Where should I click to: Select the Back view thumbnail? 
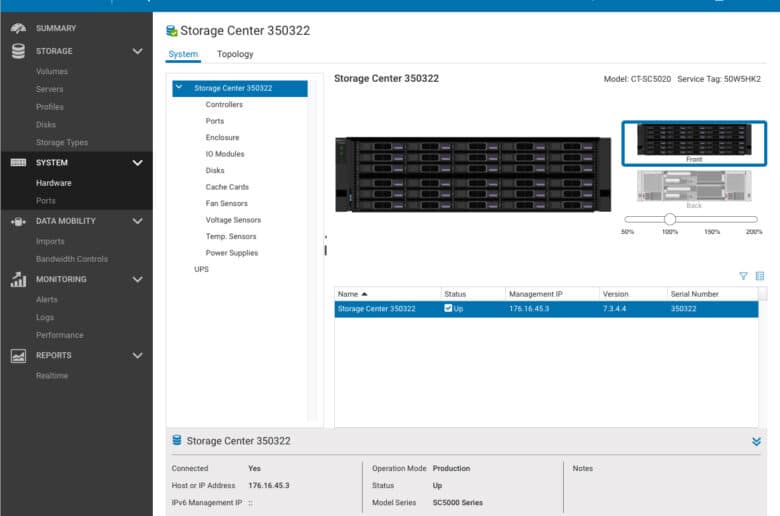(694, 188)
